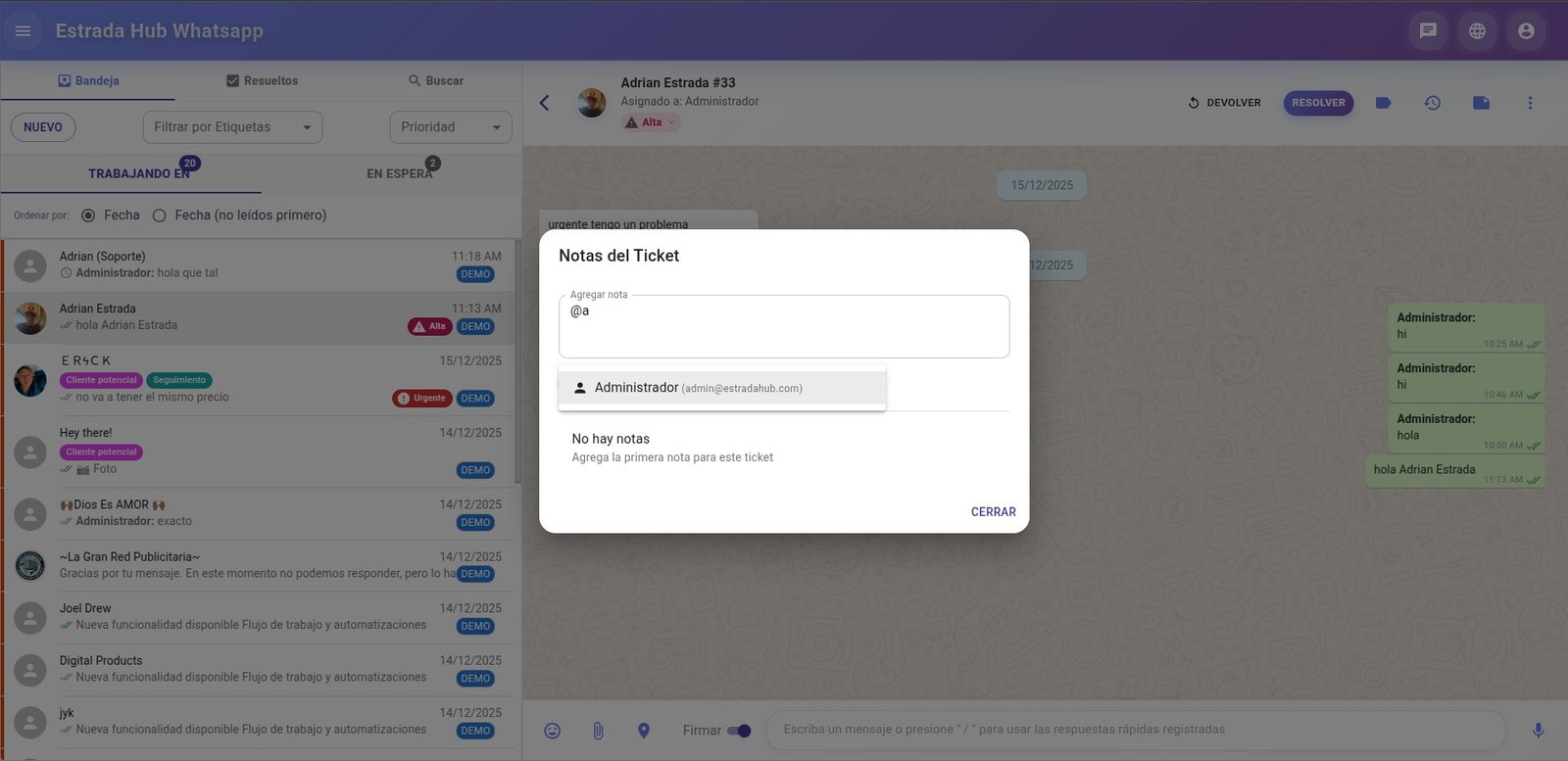The width and height of the screenshot is (1568, 761).
Task: Open the user account profile icon
Action: [1526, 31]
